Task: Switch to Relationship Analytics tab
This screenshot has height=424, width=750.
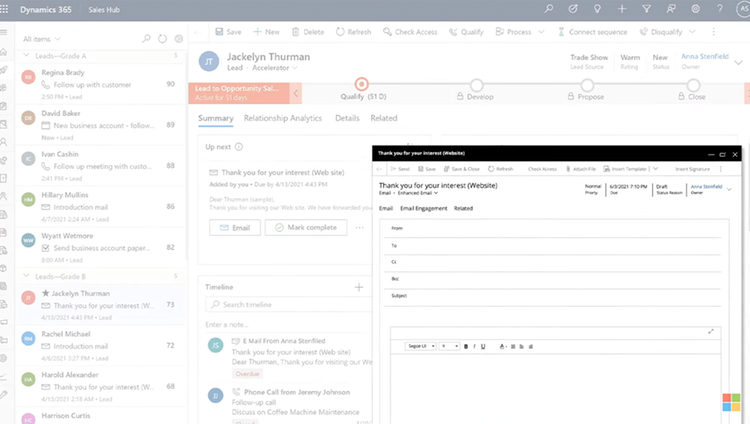Action: click(x=283, y=118)
